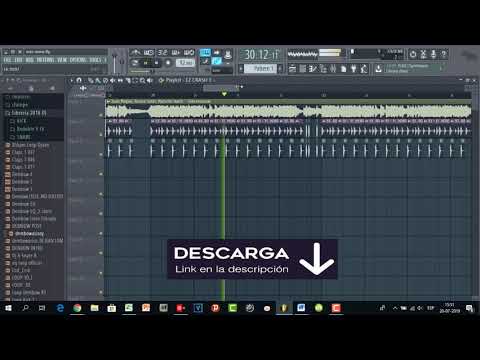The image size is (480, 360).
Task: Click the scissors audio editor icon
Action: [x=423, y=54]
